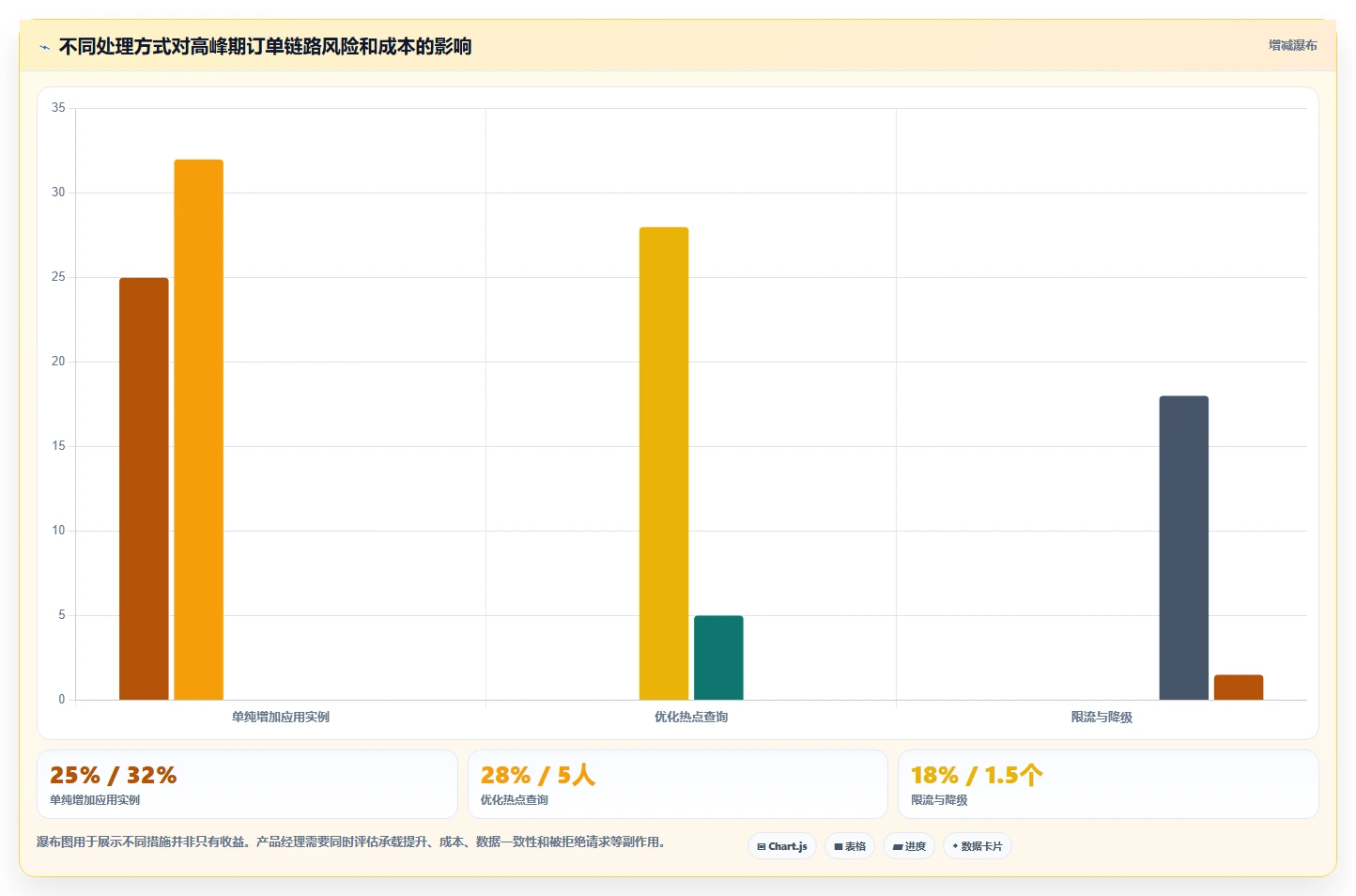Click the 限流与降级 caption inside the third stat card
Viewport: 1356px width, 896px height.
point(939,800)
